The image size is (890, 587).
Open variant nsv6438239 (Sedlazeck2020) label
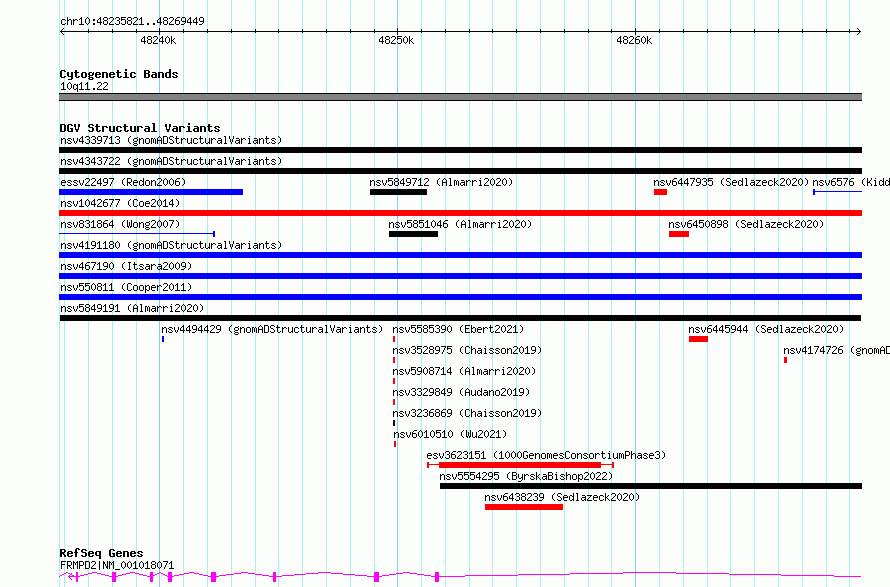(562, 497)
